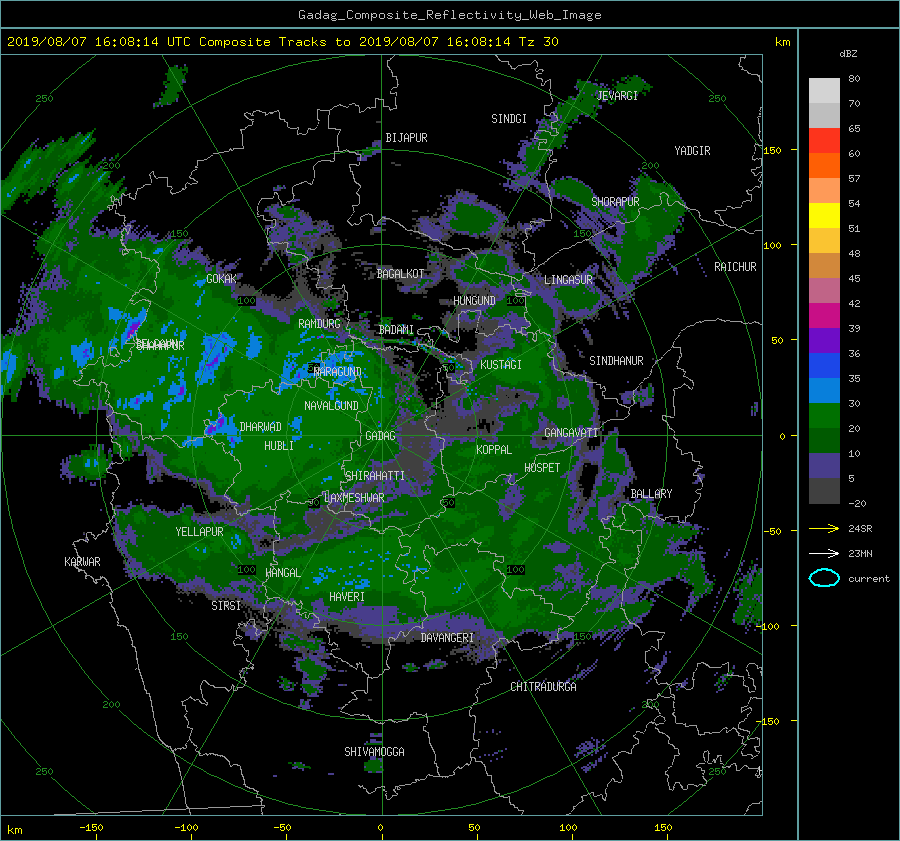Click the HANGAL city label

[x=282, y=573]
